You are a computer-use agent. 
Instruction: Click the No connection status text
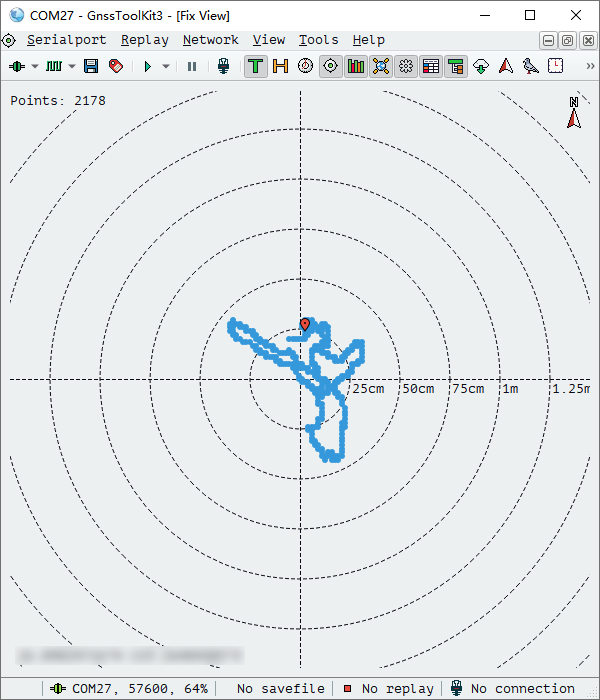(x=523, y=689)
